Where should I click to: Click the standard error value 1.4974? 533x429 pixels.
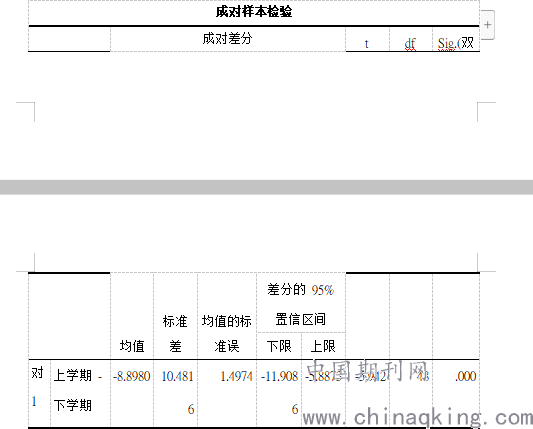coord(236,376)
